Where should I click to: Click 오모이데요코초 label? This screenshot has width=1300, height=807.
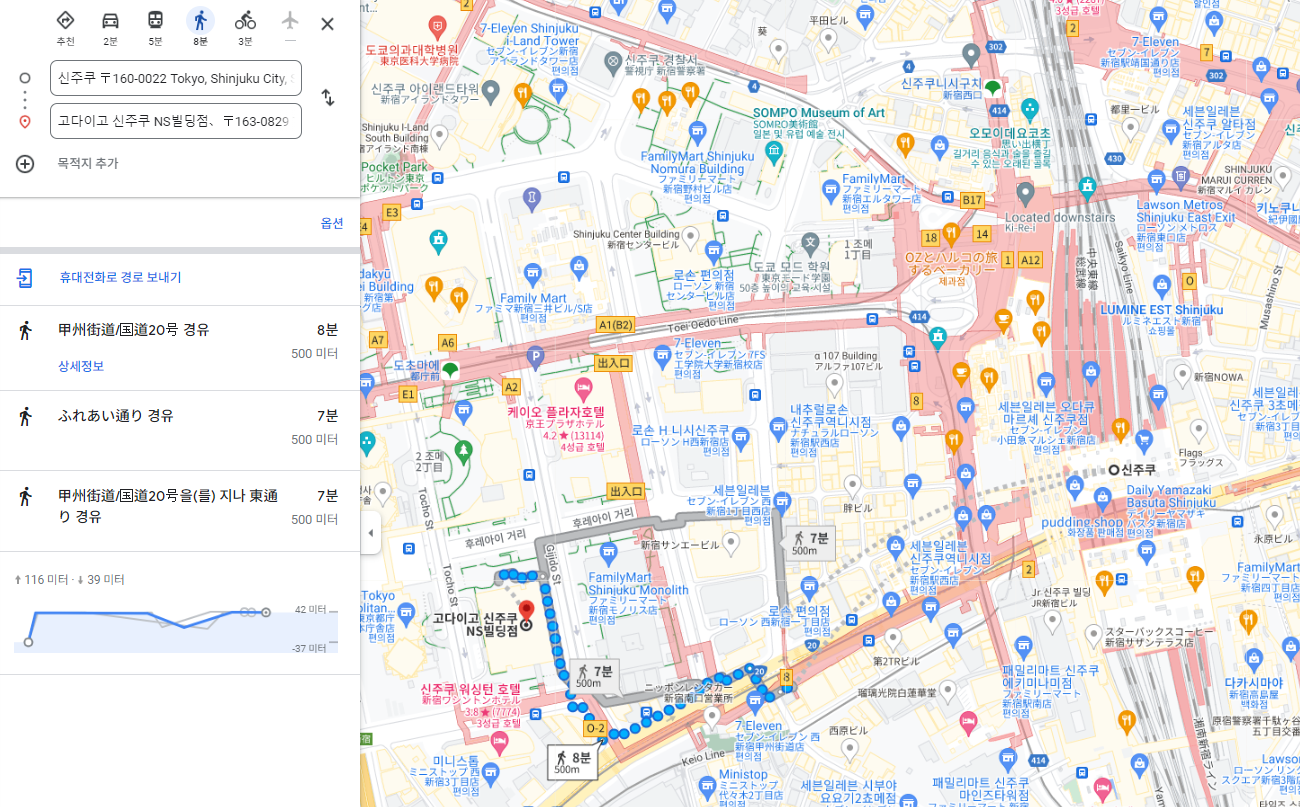(1010, 133)
